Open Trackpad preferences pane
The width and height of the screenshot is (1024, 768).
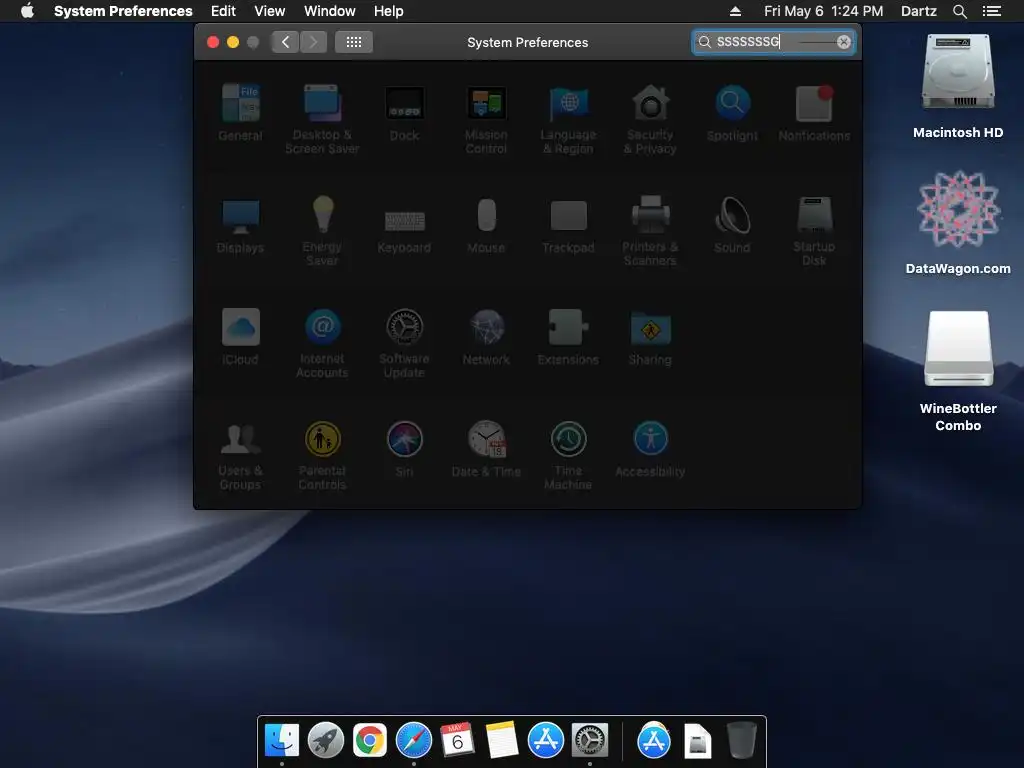[568, 225]
